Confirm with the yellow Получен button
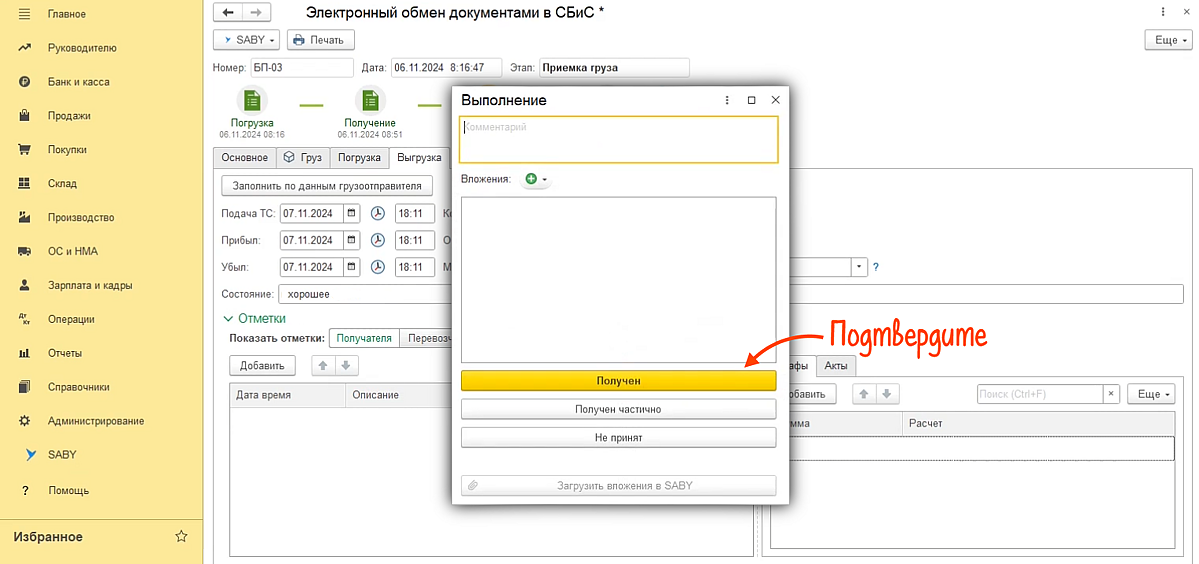Viewport: 1199px width, 564px height. click(618, 381)
